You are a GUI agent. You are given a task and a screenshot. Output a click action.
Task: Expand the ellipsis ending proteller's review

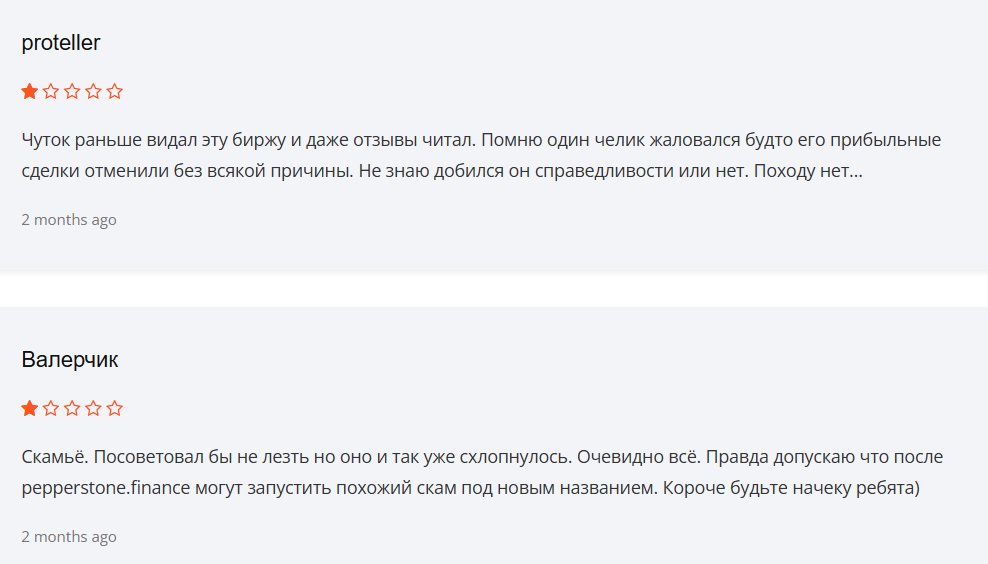853,171
